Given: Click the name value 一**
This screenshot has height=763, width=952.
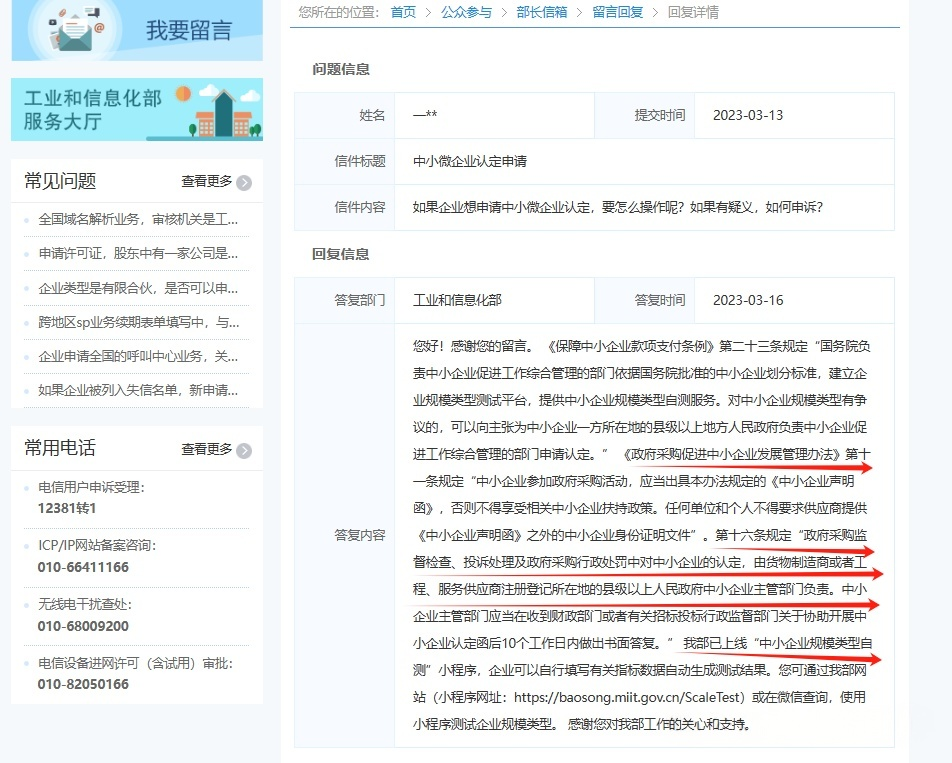Looking at the screenshot, I should click(425, 115).
